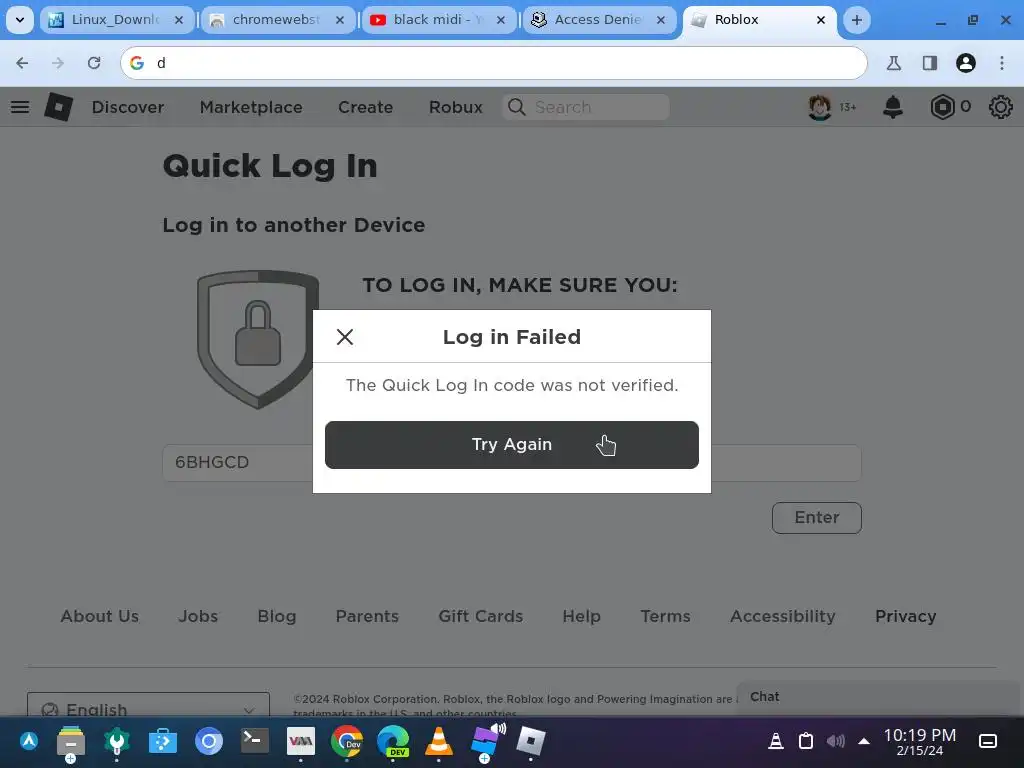Screen dimensions: 1024x768
Task: Open the Marketplace page
Action: pos(251,107)
